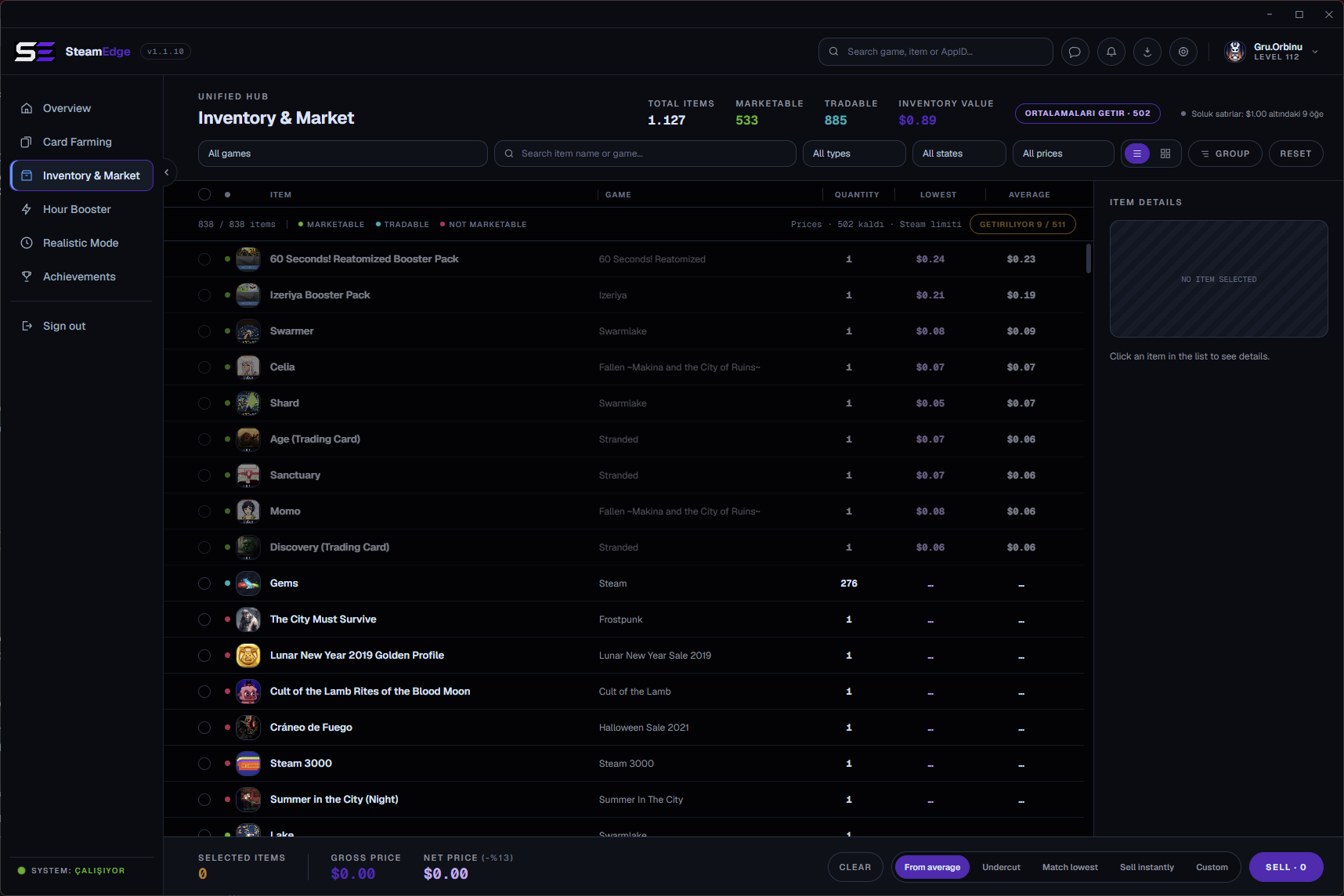
Task: Click the Summer in the City (Night) icon
Action: coord(248,800)
